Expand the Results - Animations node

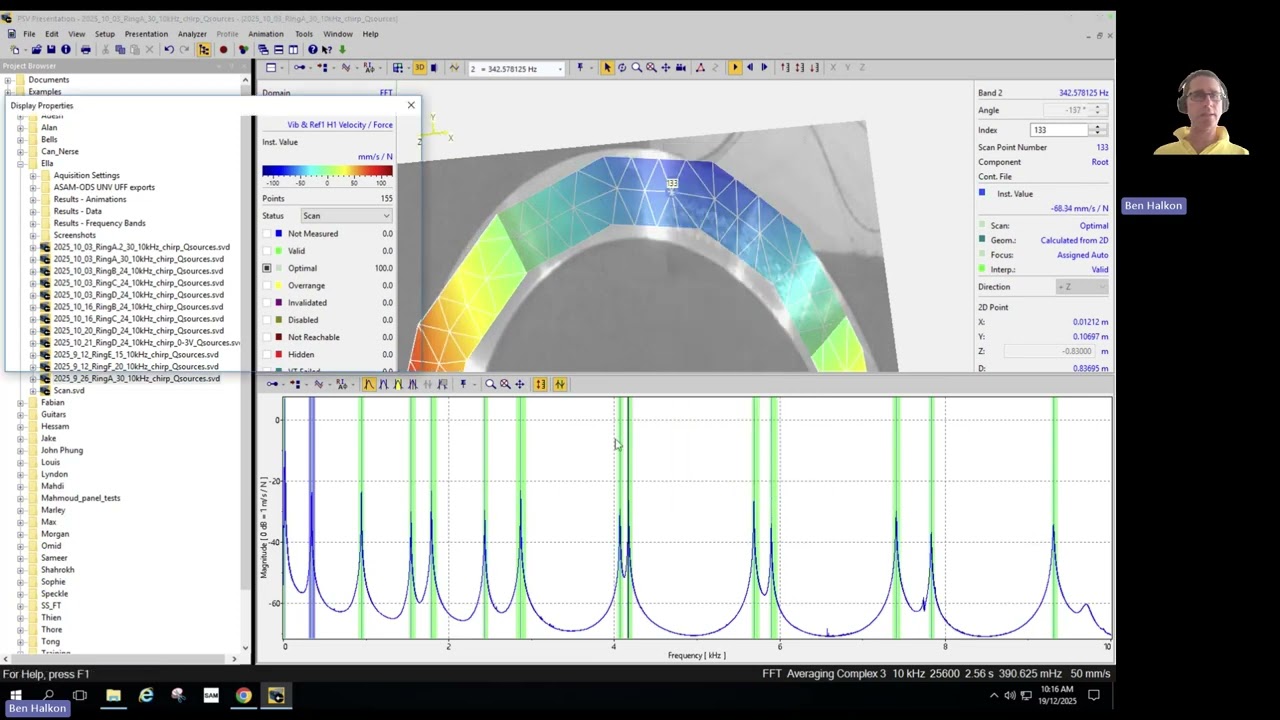coord(32,200)
